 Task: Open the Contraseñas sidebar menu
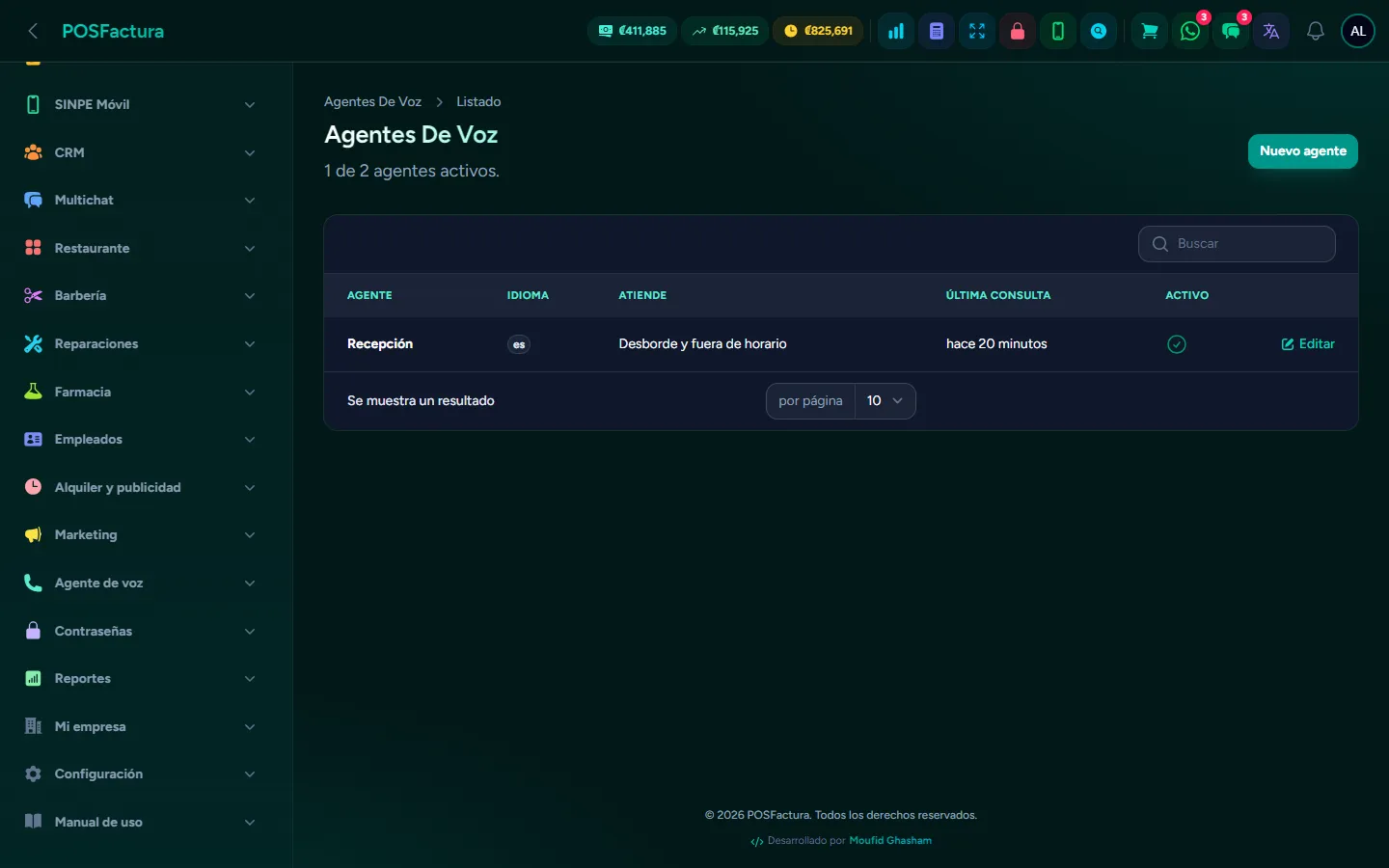point(140,631)
